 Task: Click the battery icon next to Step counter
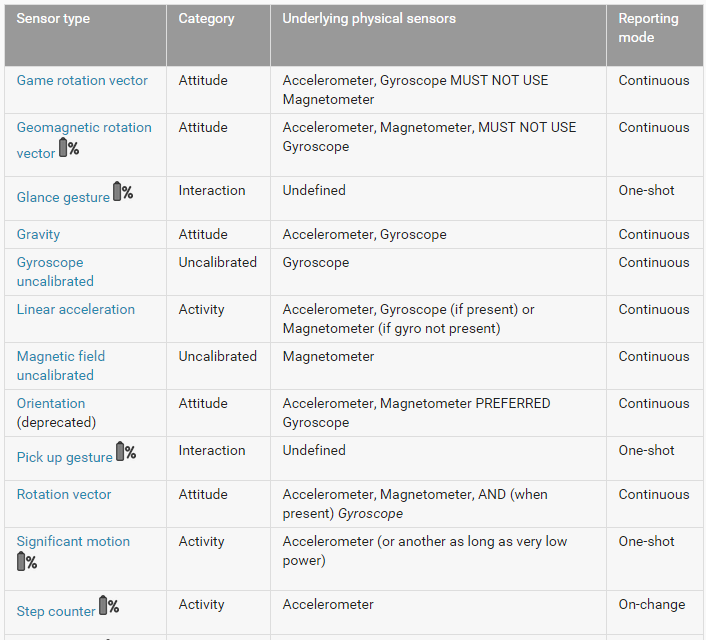point(109,605)
